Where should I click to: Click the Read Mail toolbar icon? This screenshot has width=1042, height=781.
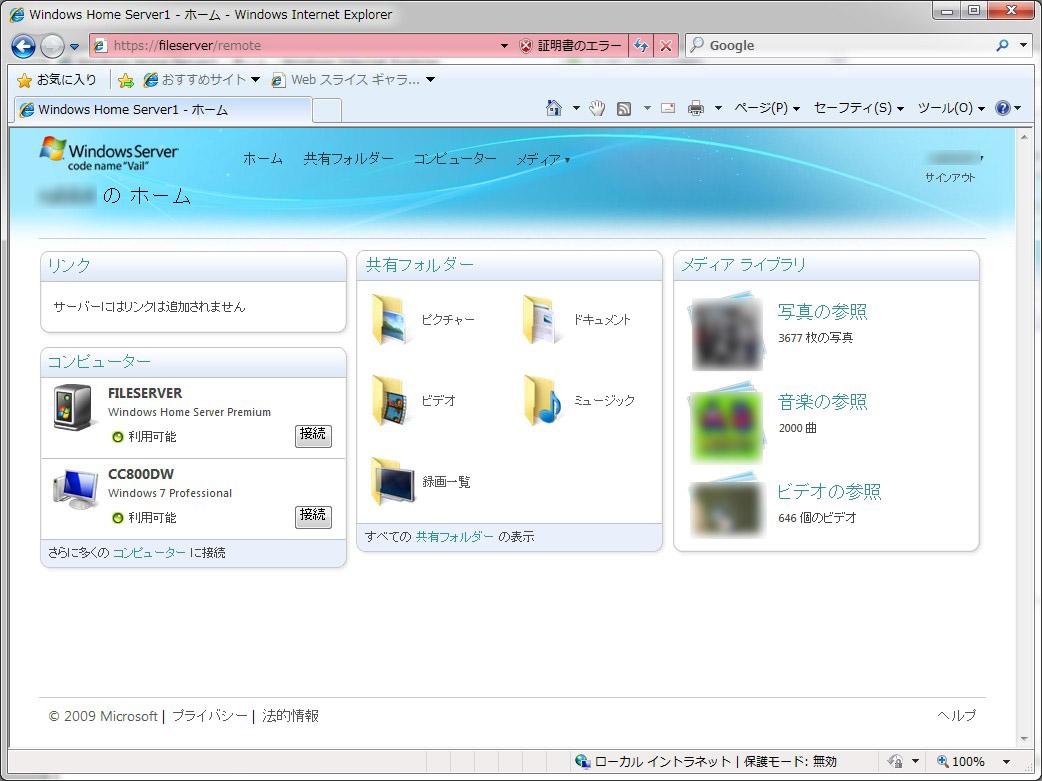(668, 108)
